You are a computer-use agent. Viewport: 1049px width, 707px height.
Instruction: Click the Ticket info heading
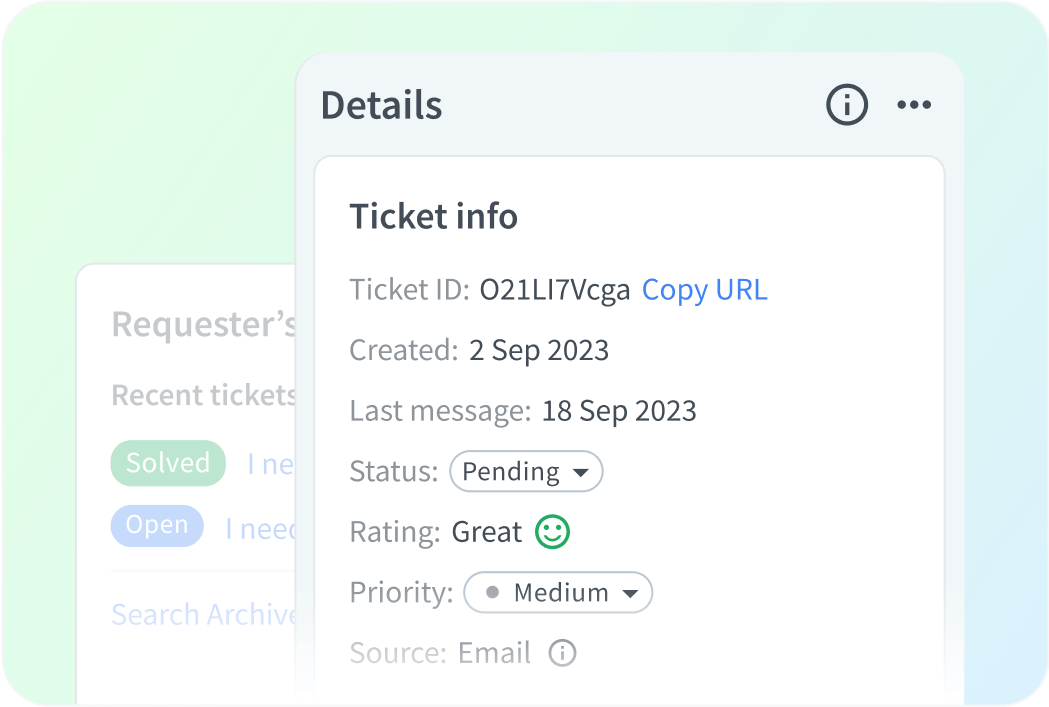(x=433, y=217)
